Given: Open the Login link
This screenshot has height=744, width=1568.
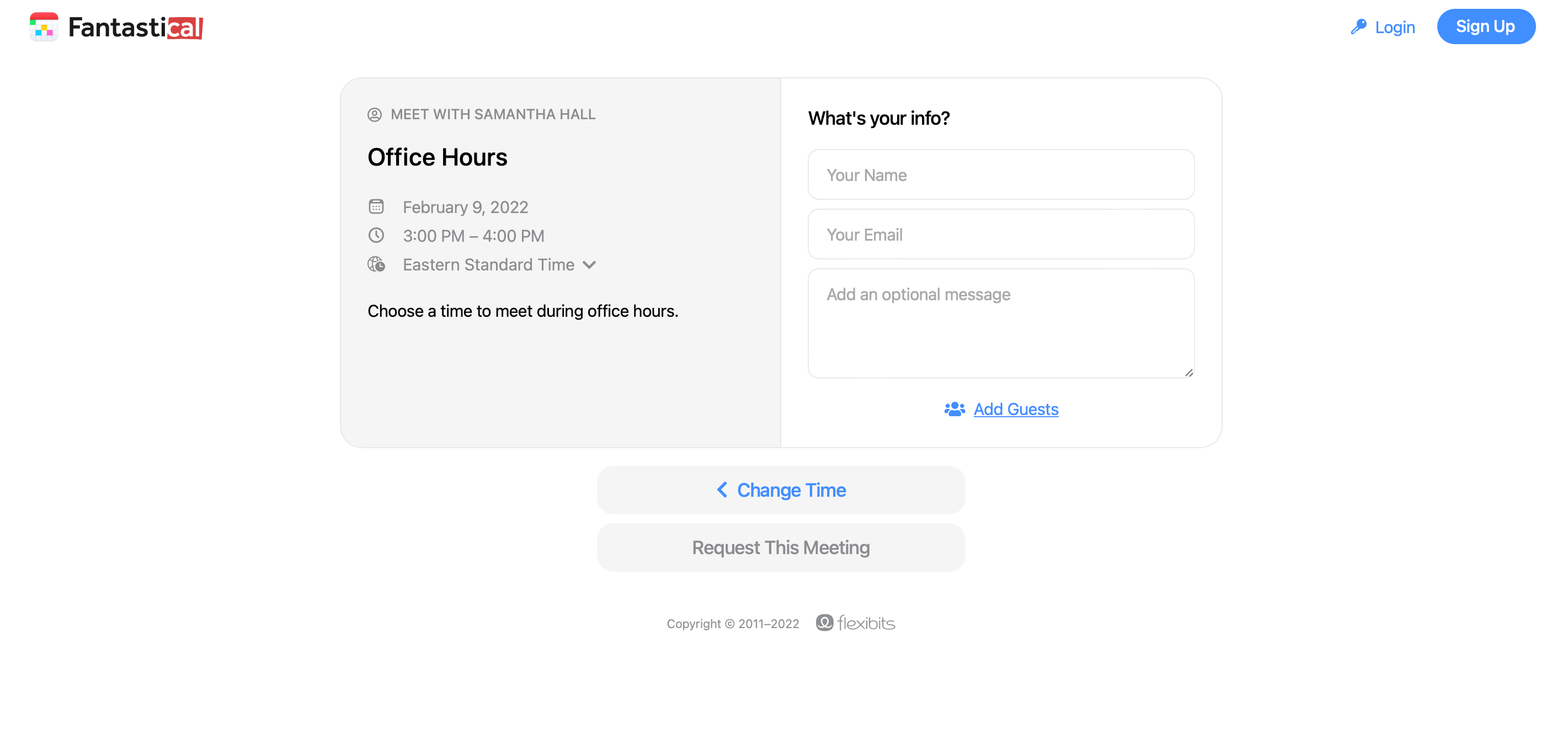Looking at the screenshot, I should coord(1395,27).
